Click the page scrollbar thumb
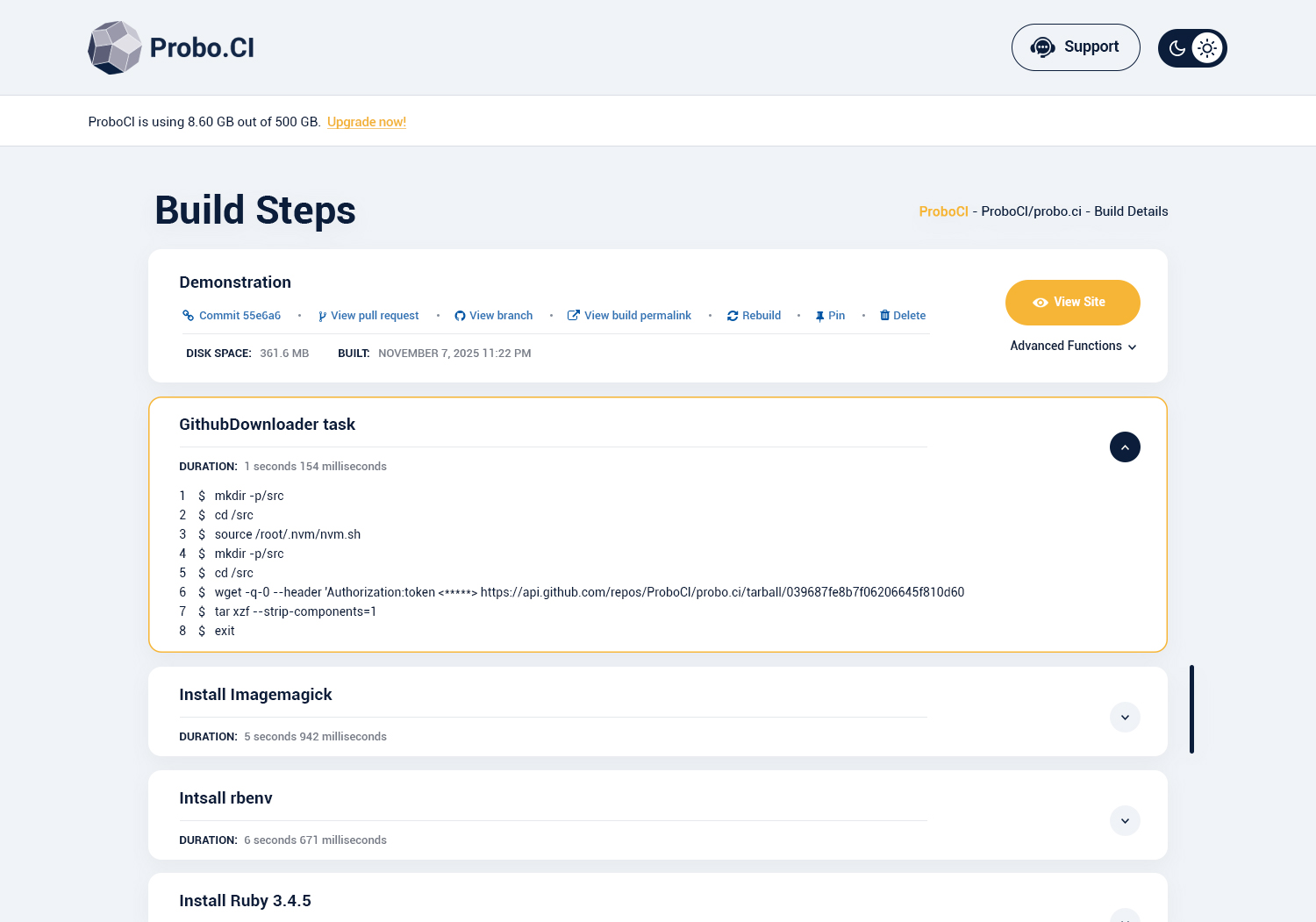Screen dimensions: 1316x922 tap(1191, 709)
